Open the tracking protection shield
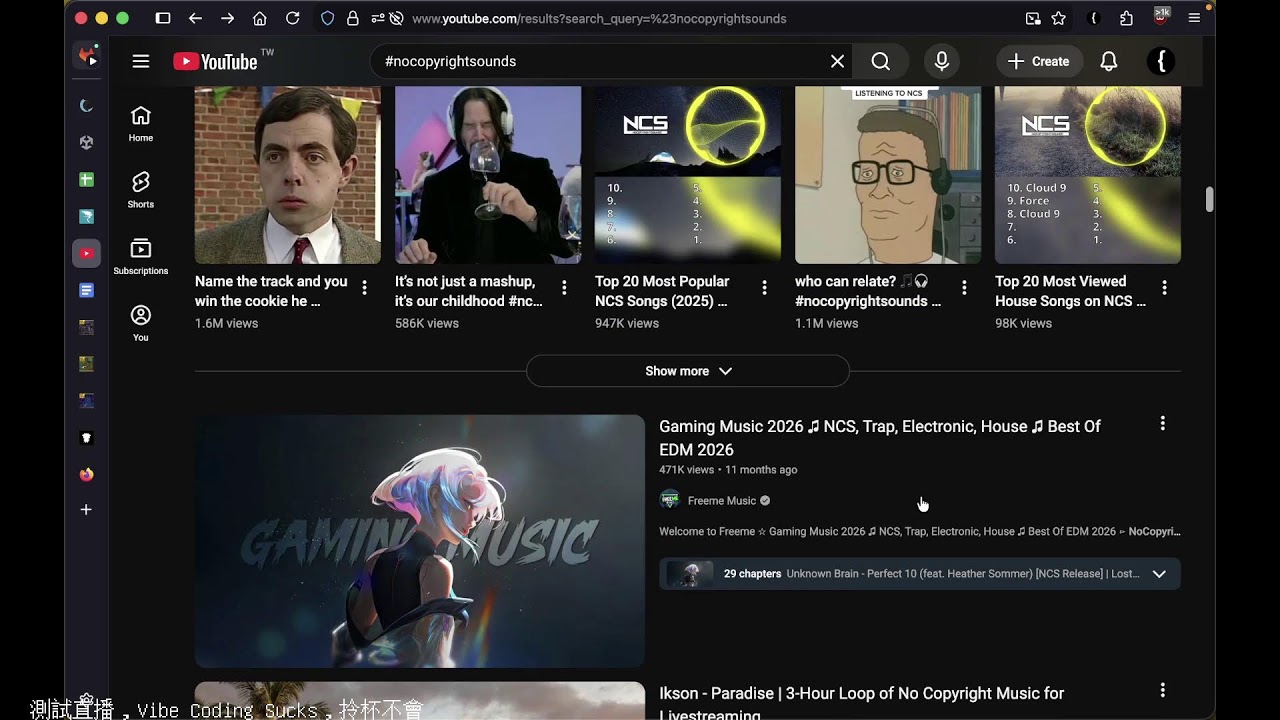 tap(328, 18)
